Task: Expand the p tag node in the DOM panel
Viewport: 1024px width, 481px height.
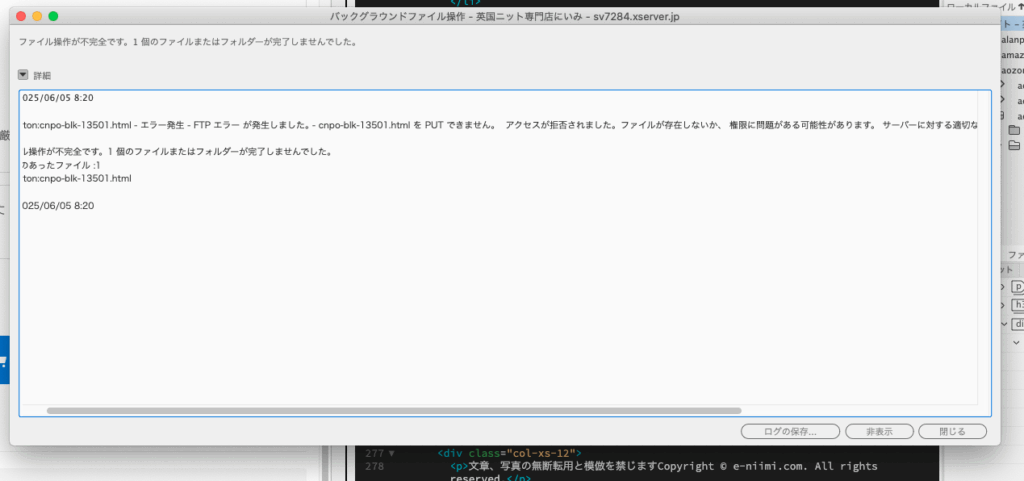Action: pos(1004,287)
